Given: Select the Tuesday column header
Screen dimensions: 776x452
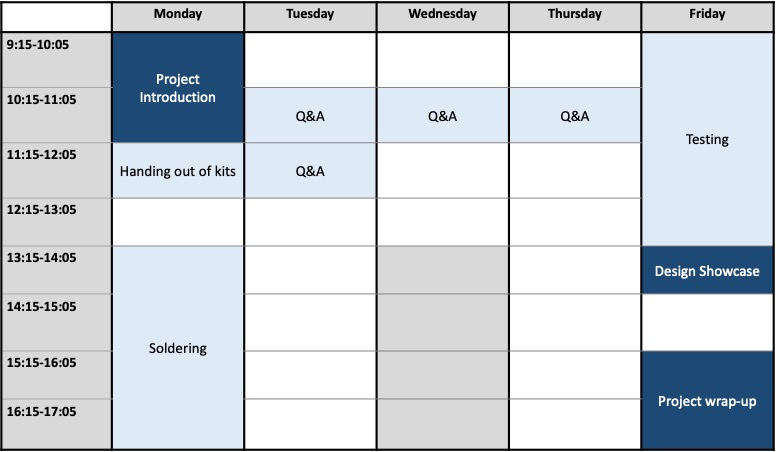Looking at the screenshot, I should (x=310, y=15).
